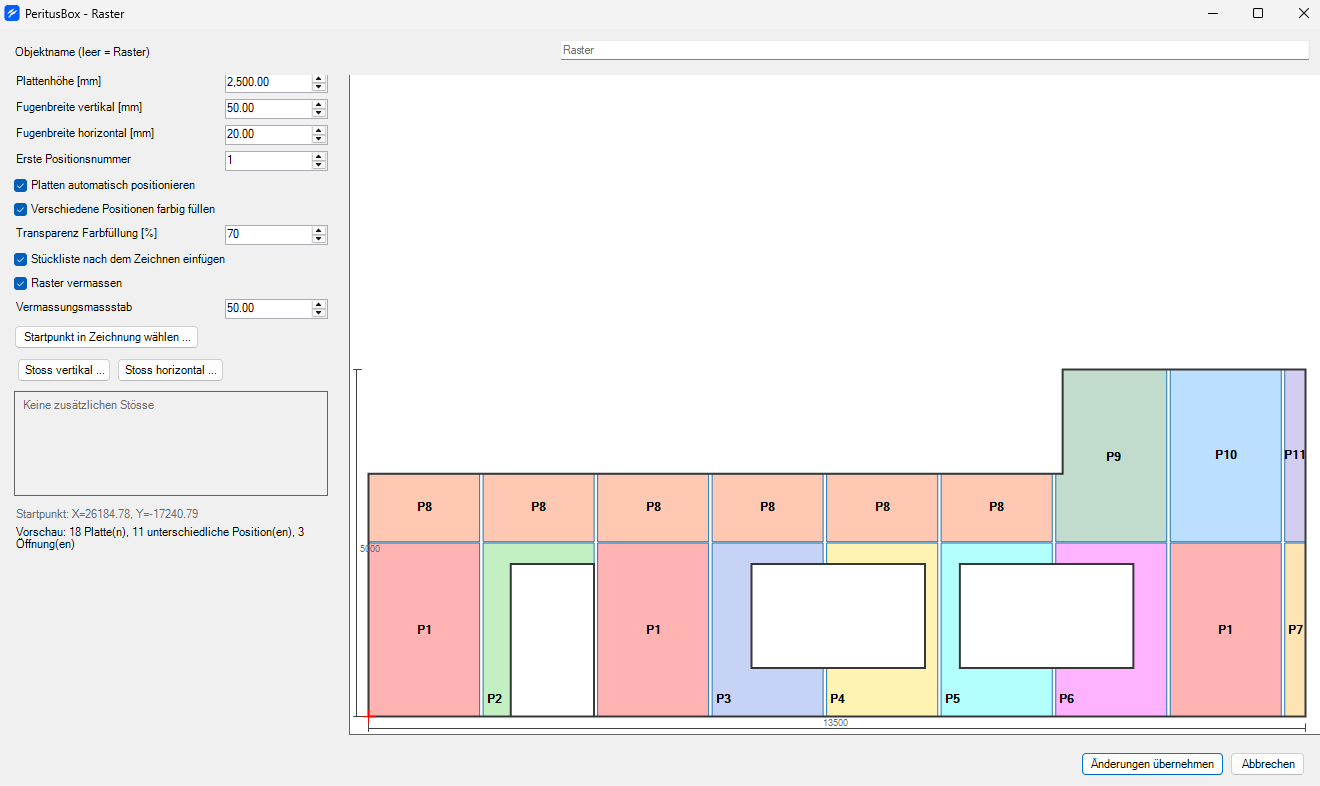
Task: Decrease Vermassungsmassstab with down arrow
Action: click(319, 313)
